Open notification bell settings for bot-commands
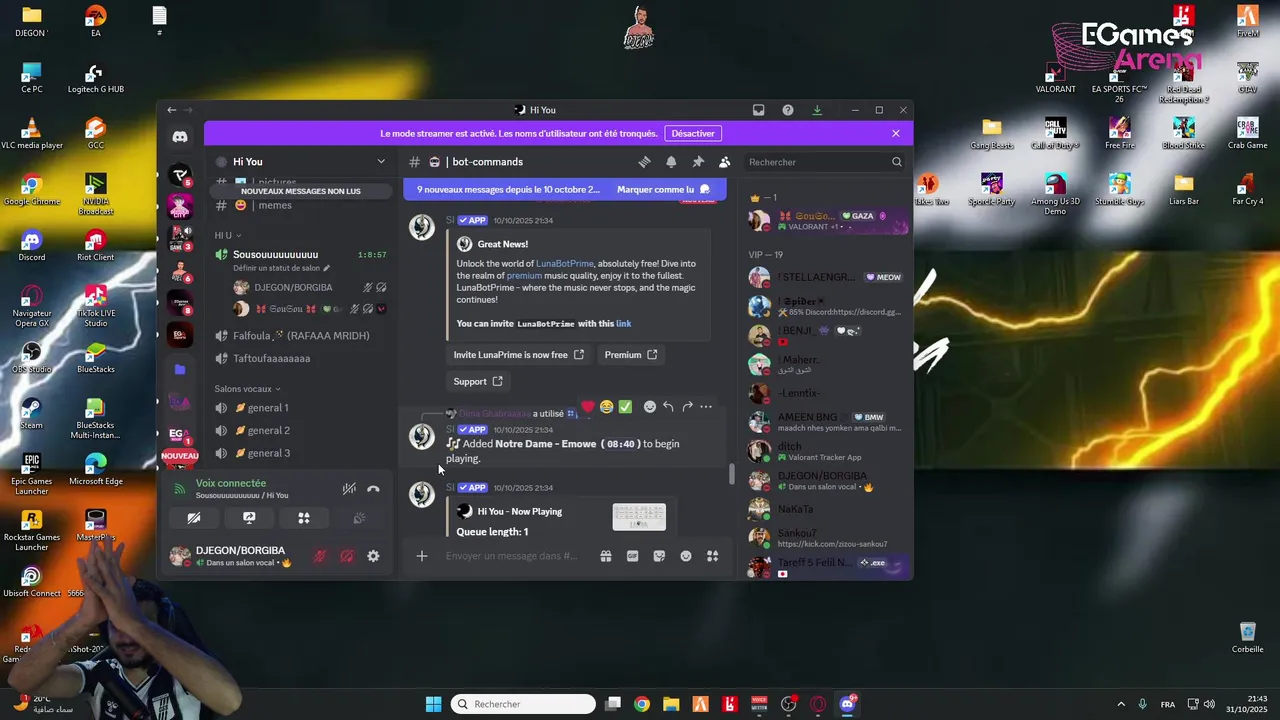The height and width of the screenshot is (720, 1280). (671, 162)
